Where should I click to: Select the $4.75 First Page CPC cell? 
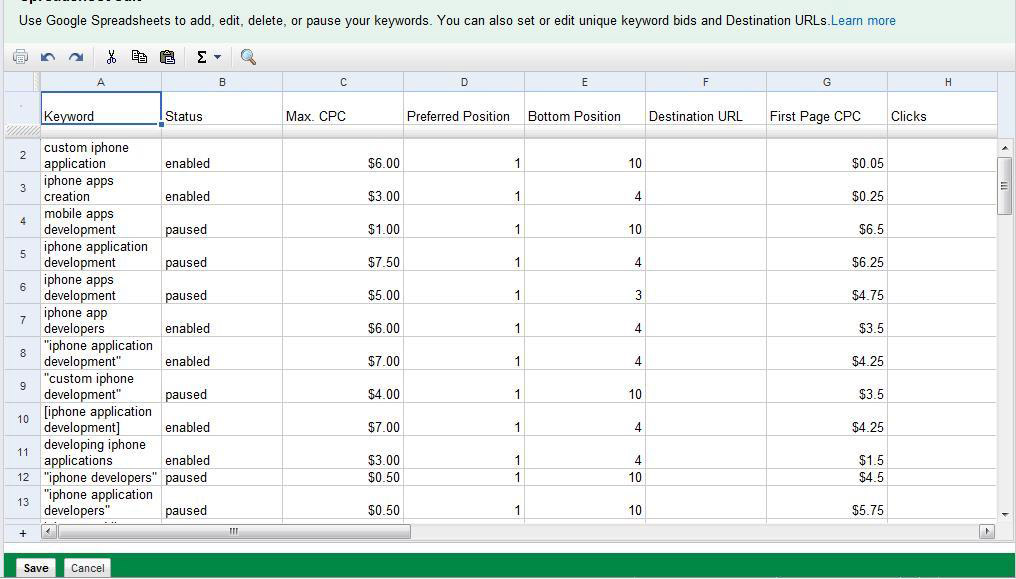pyautogui.click(x=827, y=288)
